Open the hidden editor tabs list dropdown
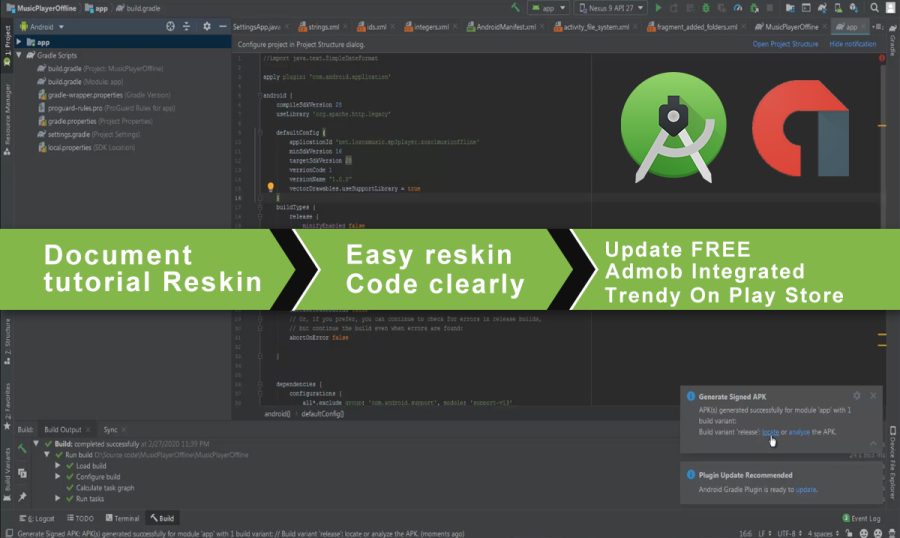 coord(878,26)
